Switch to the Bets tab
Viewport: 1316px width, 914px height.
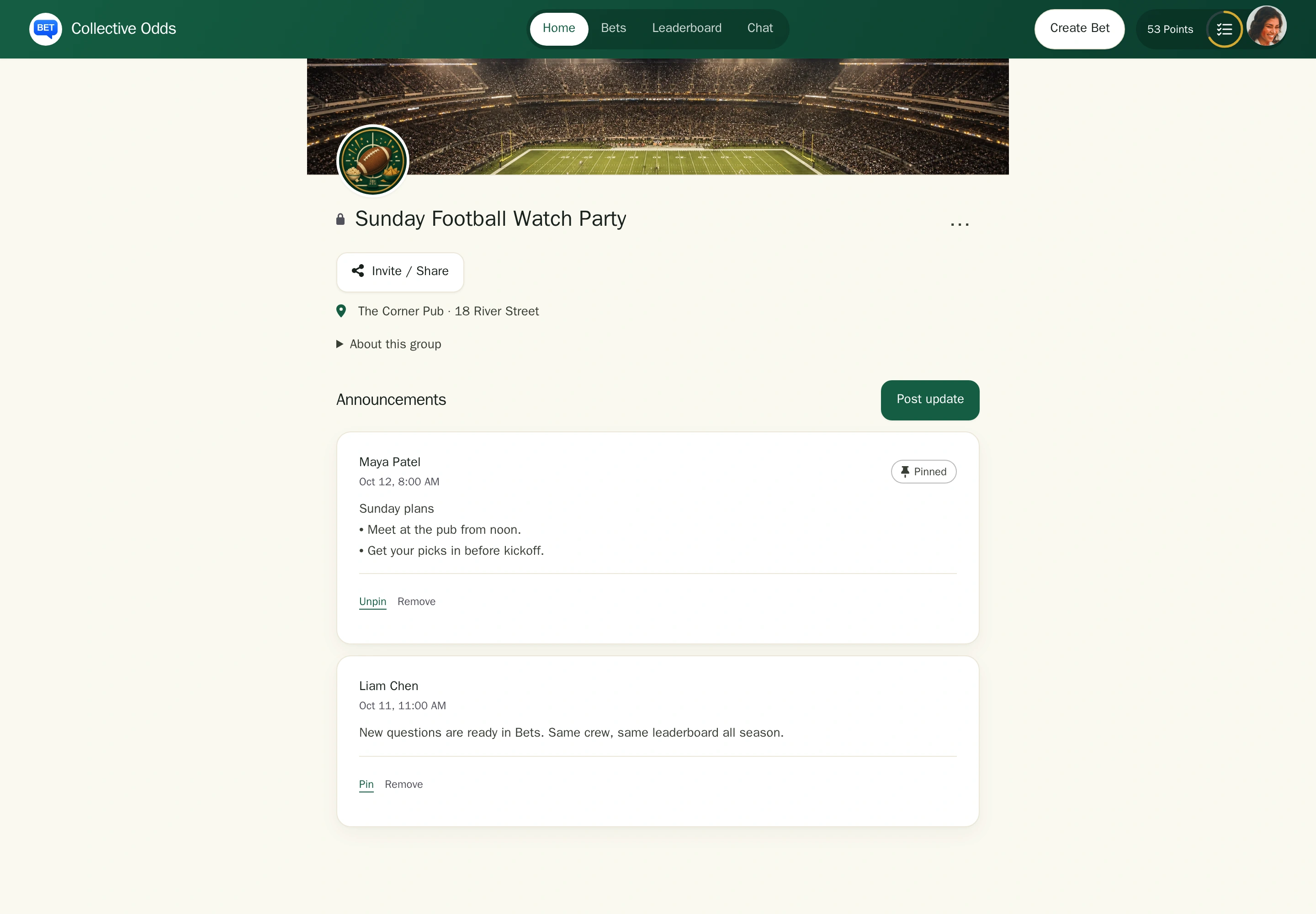[x=613, y=28]
